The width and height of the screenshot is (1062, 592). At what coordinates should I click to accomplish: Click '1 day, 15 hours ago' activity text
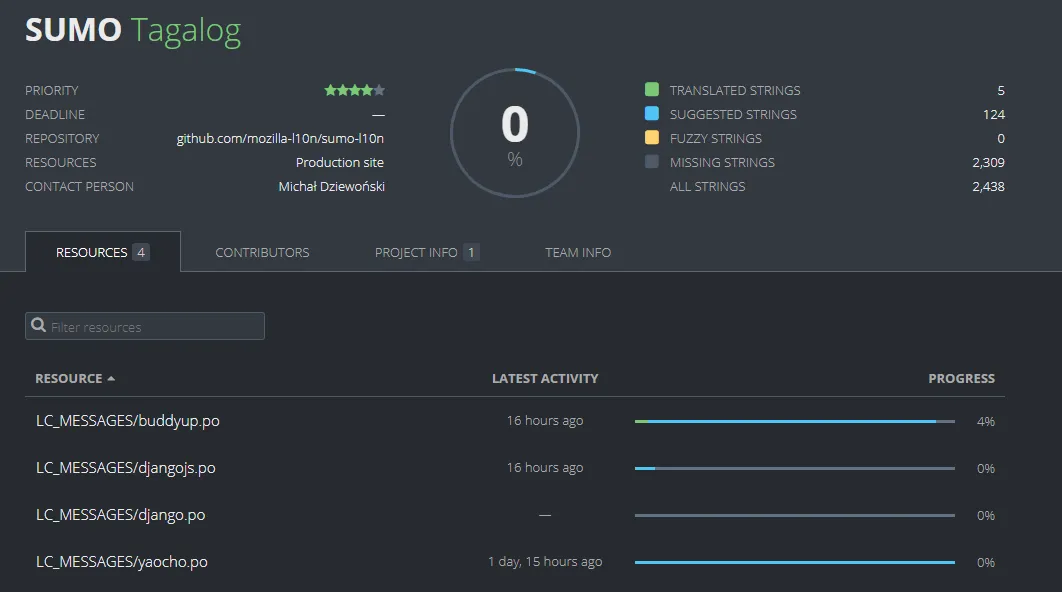[x=545, y=562]
